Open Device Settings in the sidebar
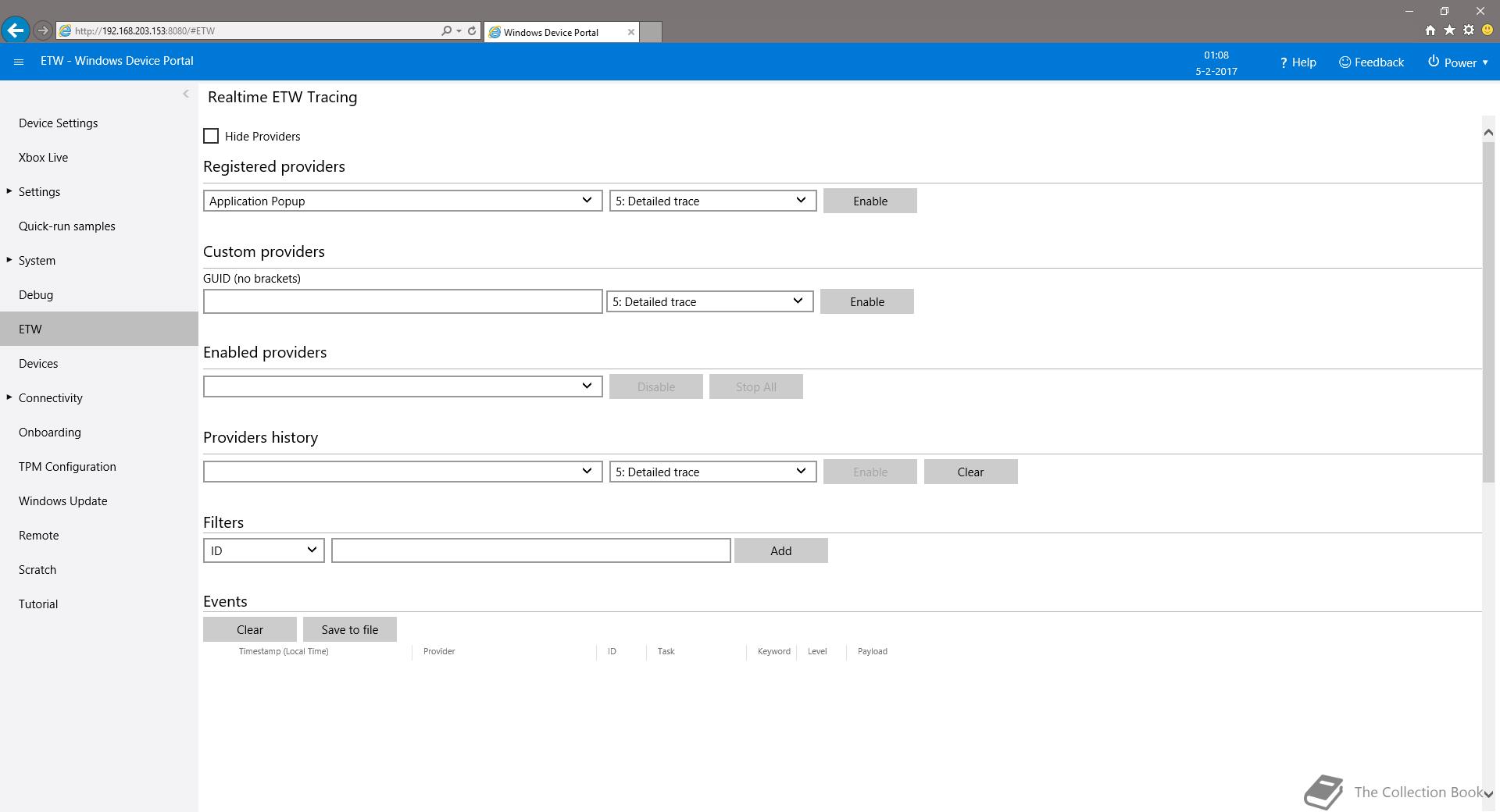 pyautogui.click(x=99, y=123)
